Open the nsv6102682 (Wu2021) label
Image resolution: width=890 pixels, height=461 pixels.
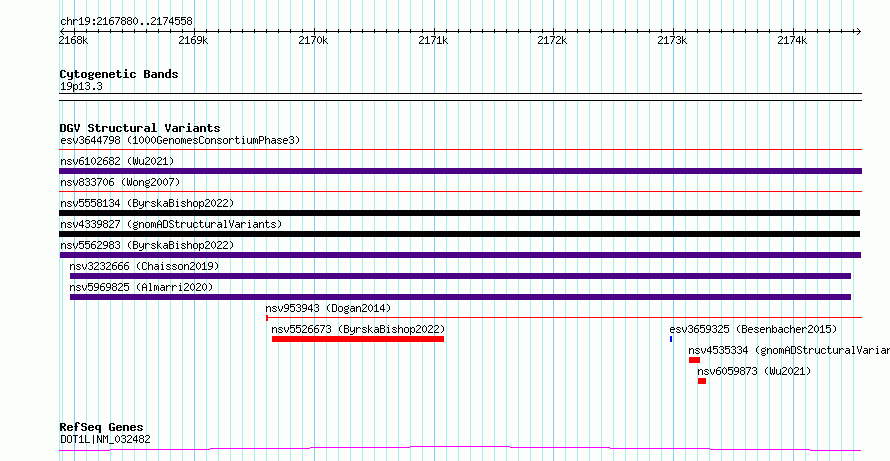pos(117,161)
